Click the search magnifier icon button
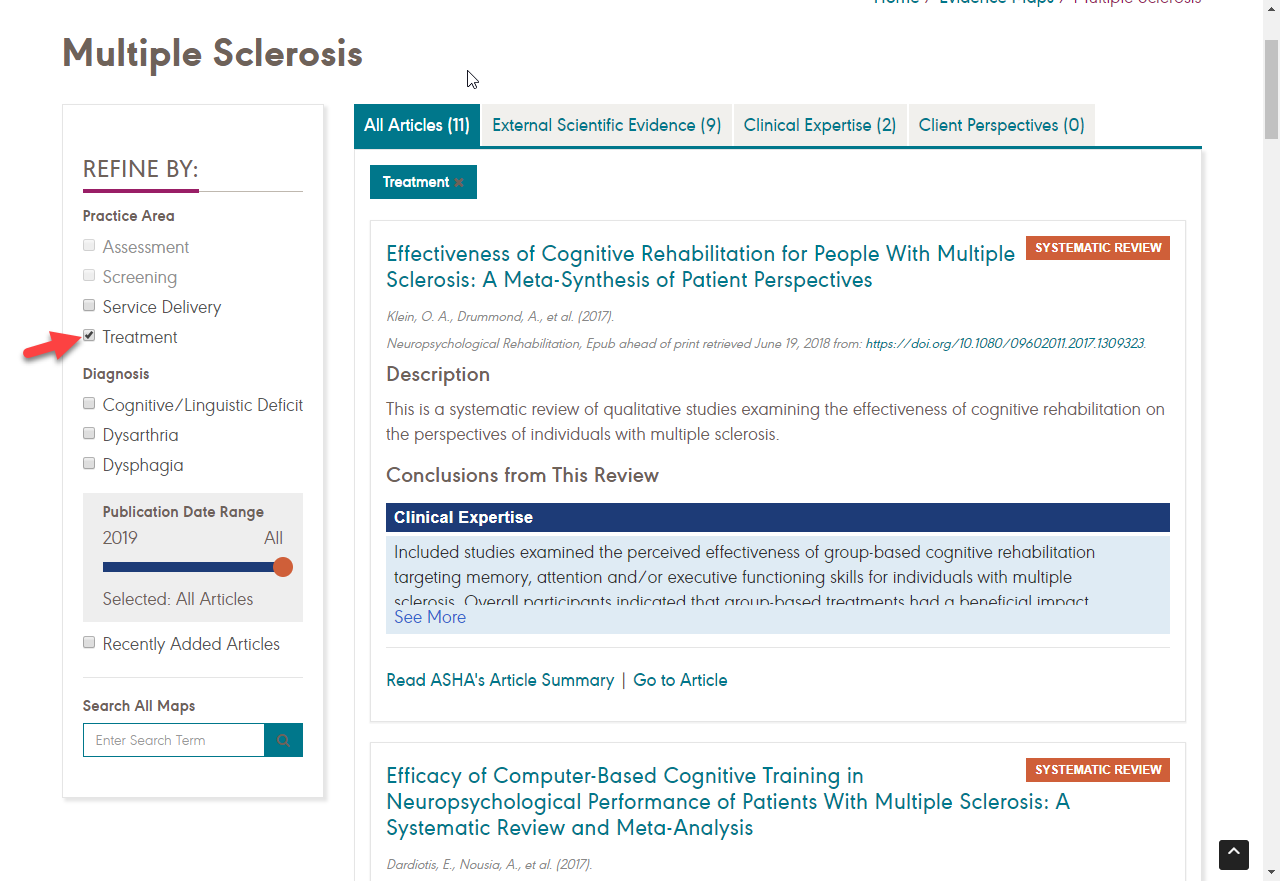The image size is (1280, 881). click(283, 740)
